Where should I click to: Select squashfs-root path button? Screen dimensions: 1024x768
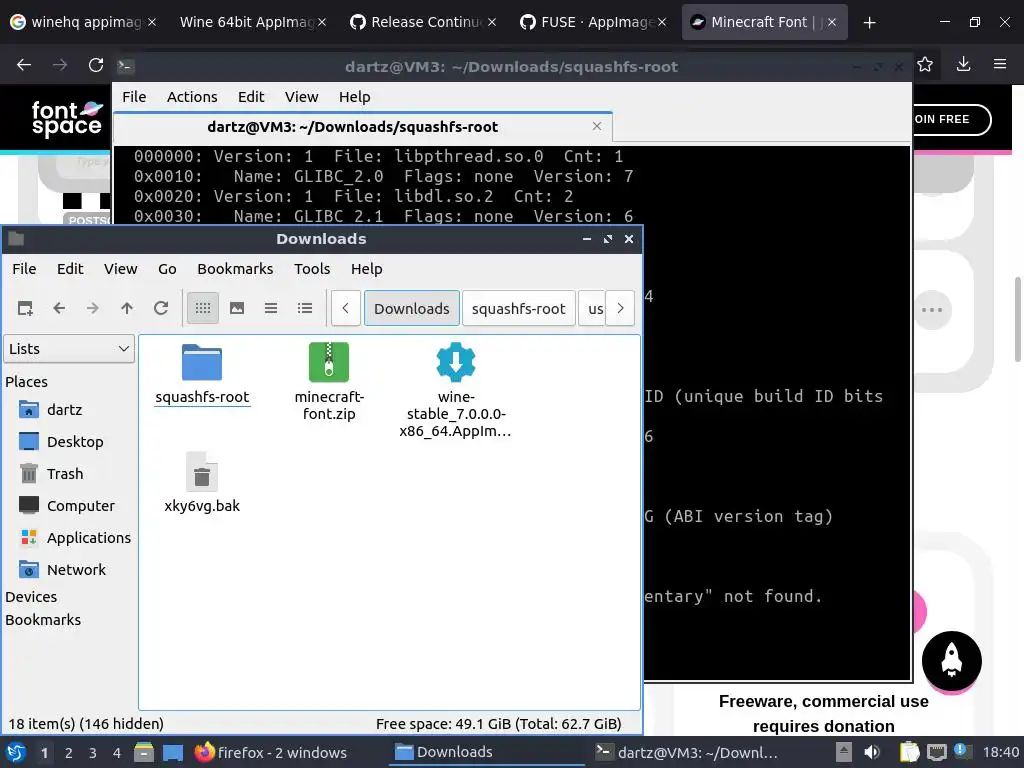519,308
